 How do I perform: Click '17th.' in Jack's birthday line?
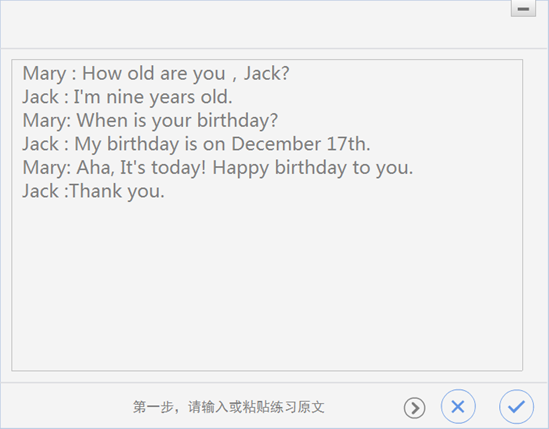[x=348, y=144]
